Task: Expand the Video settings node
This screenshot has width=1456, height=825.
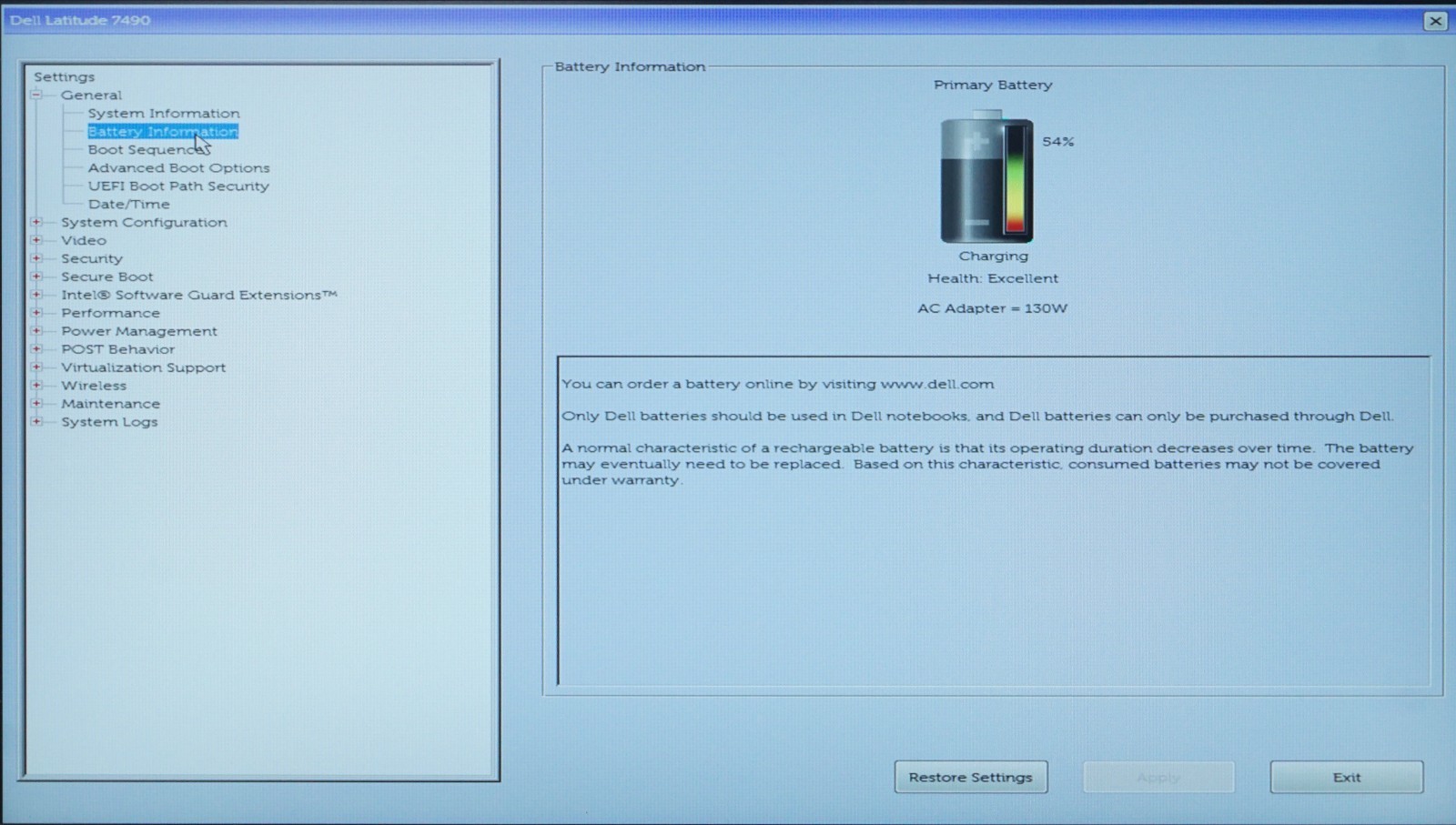Action: coord(36,240)
